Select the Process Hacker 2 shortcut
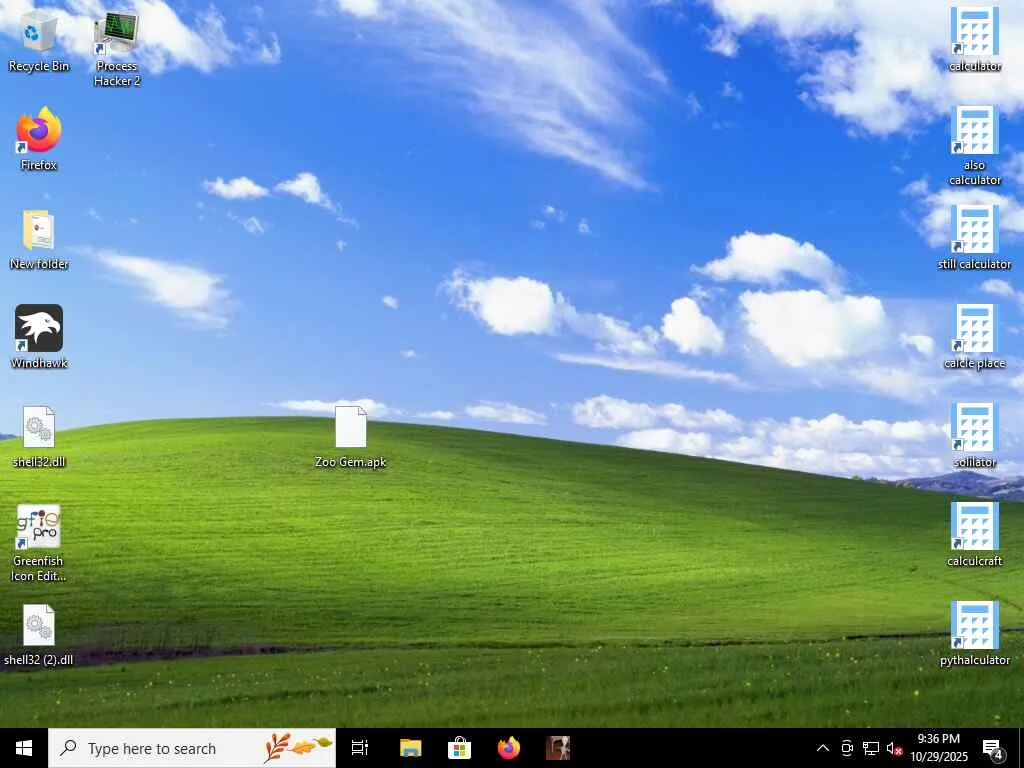 pyautogui.click(x=117, y=49)
